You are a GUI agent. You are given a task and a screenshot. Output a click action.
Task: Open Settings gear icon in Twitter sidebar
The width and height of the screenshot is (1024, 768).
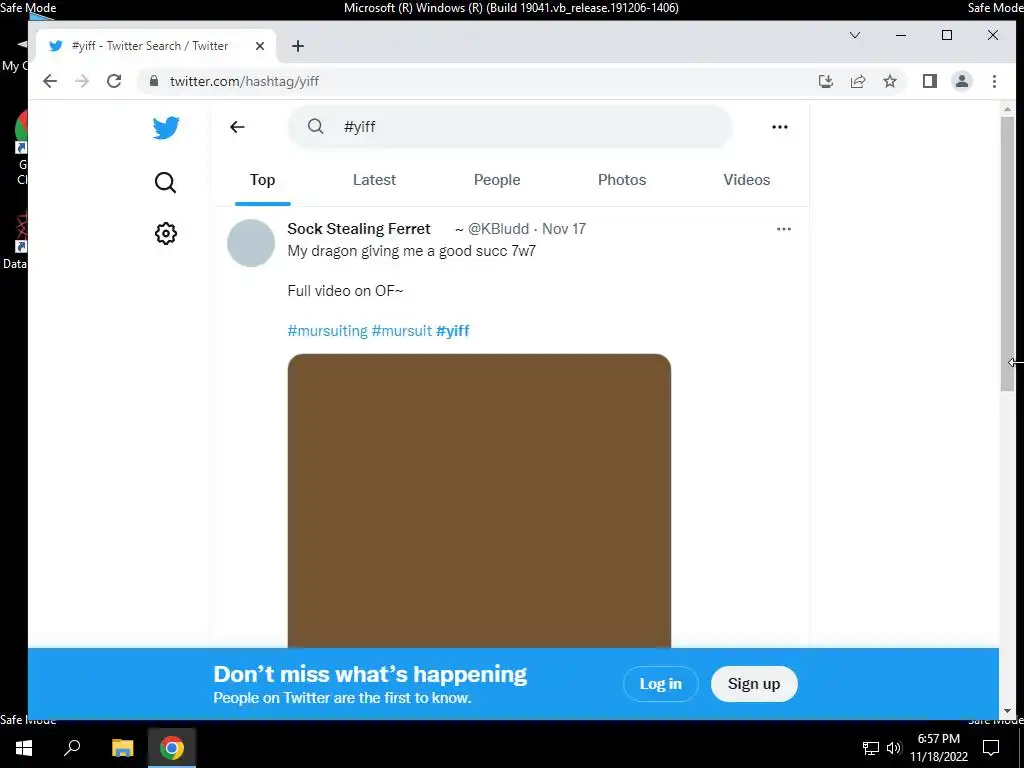166,233
